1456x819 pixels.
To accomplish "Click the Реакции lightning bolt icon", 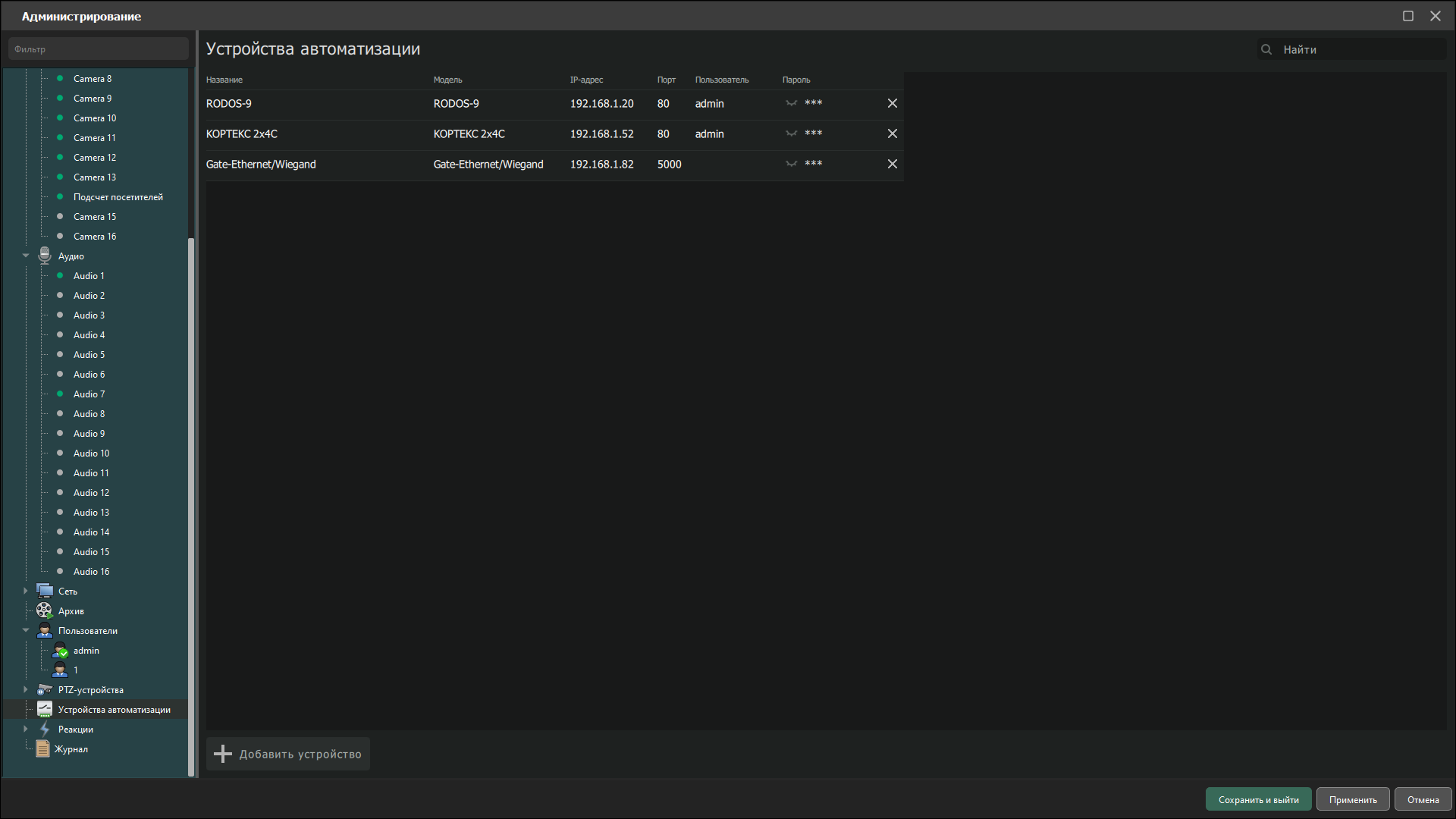I will (45, 730).
